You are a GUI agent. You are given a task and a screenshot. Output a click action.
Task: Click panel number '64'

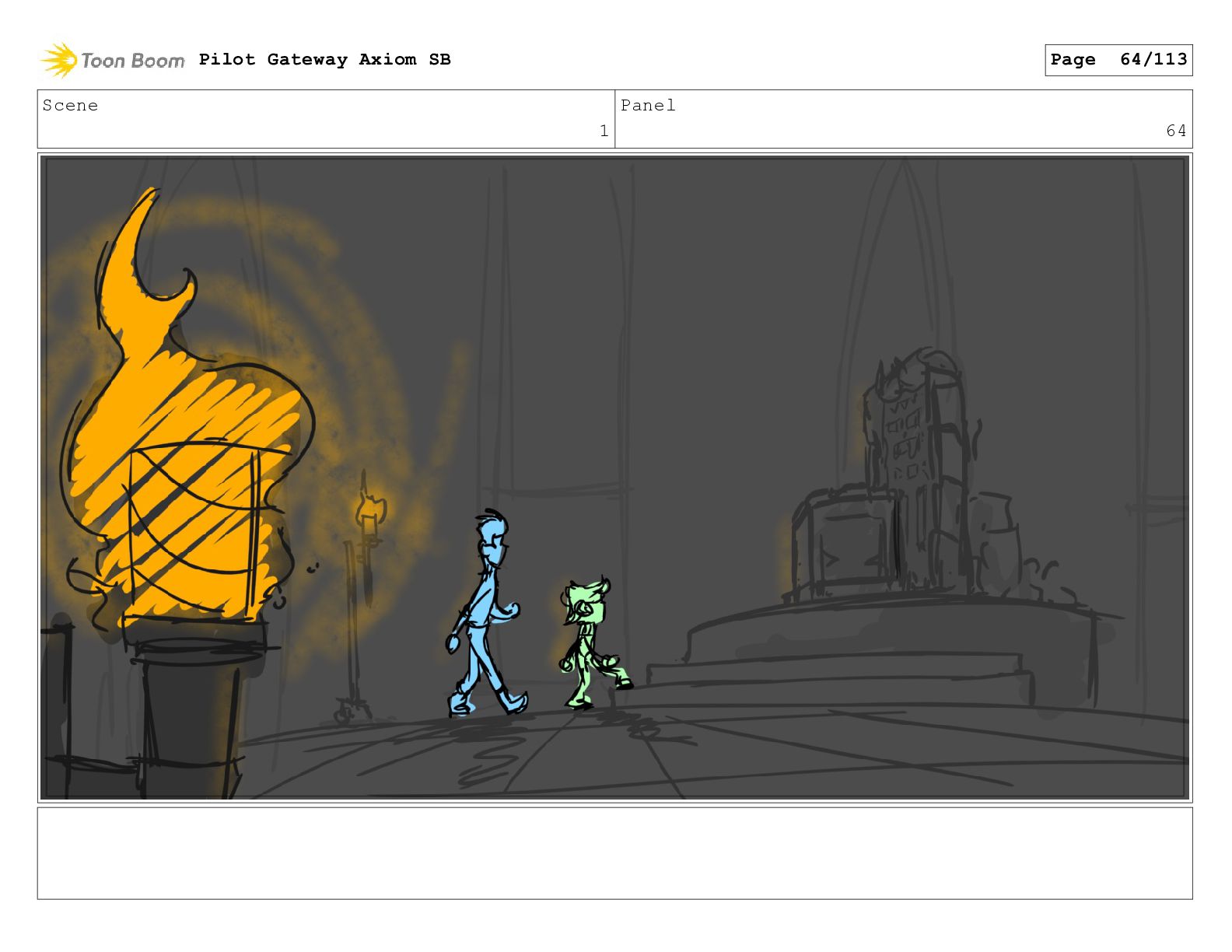point(1176,131)
